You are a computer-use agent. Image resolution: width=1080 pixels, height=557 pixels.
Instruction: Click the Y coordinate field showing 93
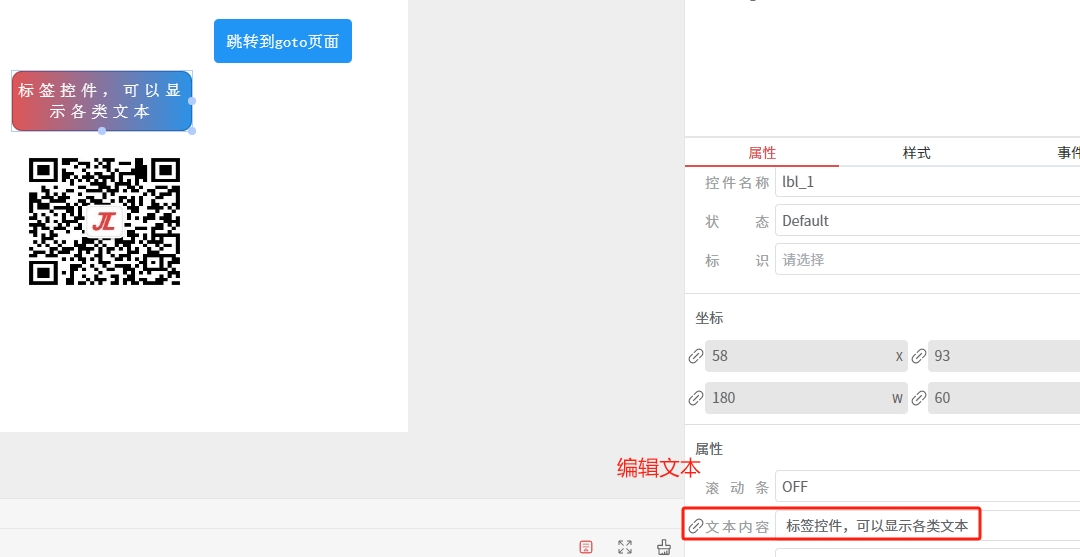1004,356
